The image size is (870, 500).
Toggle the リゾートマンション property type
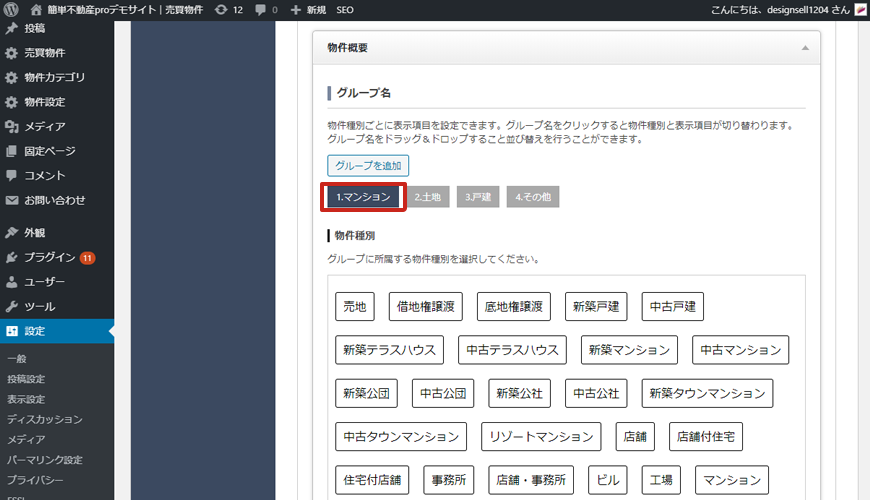[x=541, y=437]
